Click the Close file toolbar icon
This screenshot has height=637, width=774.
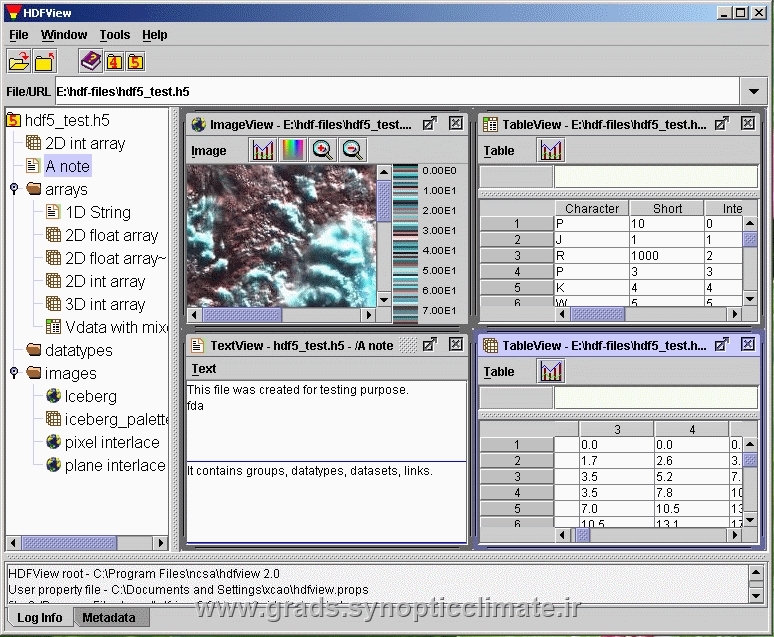(44, 62)
